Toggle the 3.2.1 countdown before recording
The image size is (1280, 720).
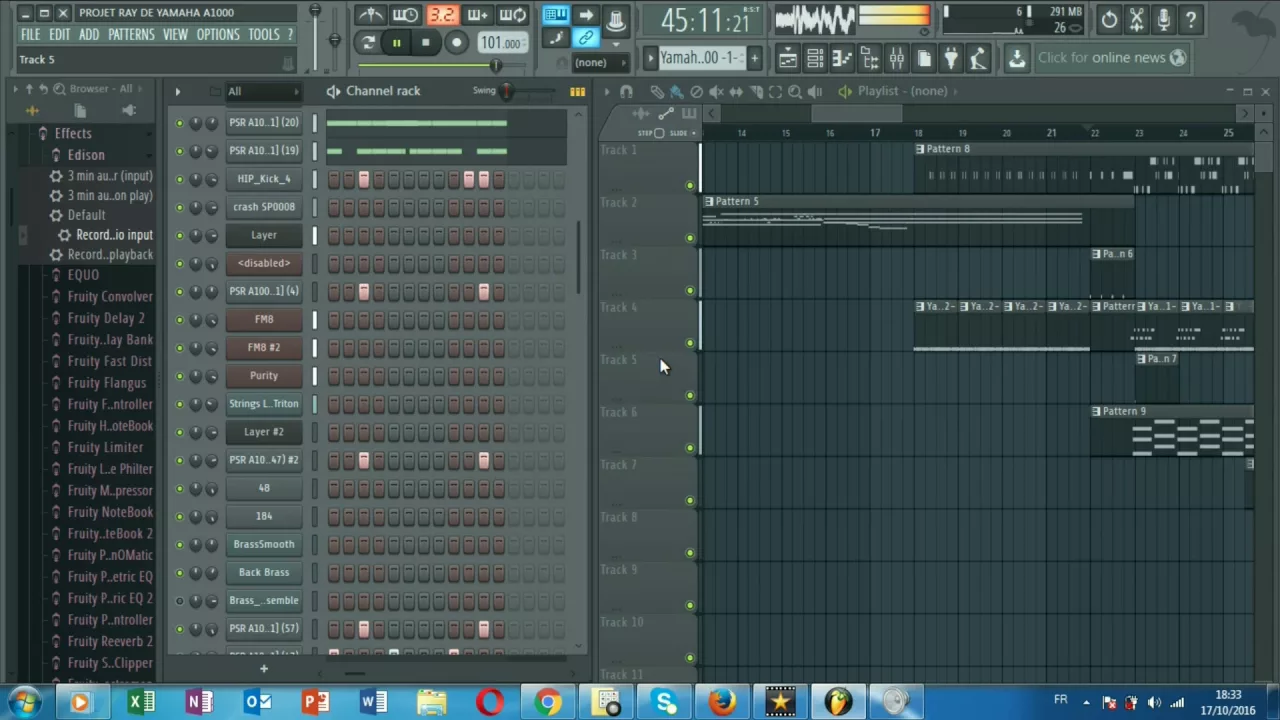441,15
